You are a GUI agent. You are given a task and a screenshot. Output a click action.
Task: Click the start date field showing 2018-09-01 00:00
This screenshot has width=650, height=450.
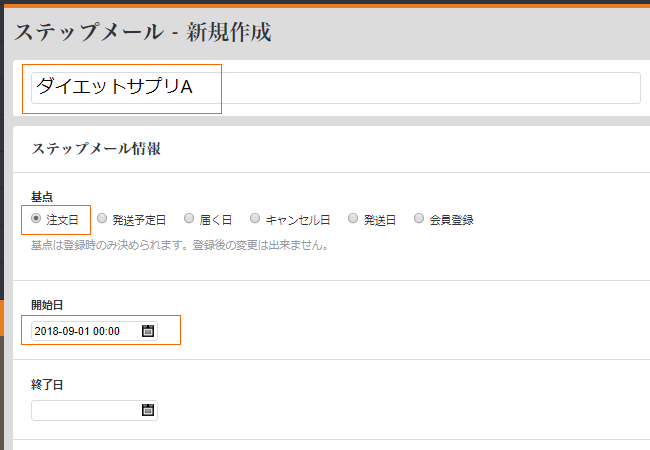click(x=84, y=331)
